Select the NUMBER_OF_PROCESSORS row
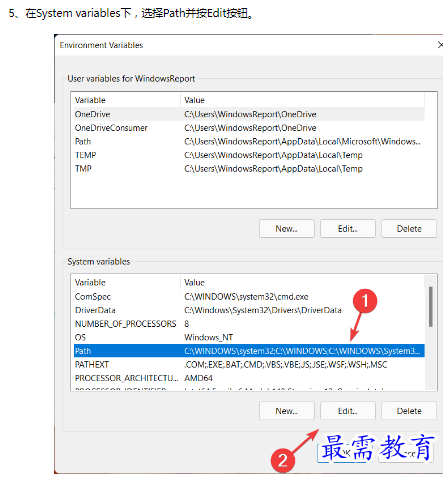 (x=249, y=324)
